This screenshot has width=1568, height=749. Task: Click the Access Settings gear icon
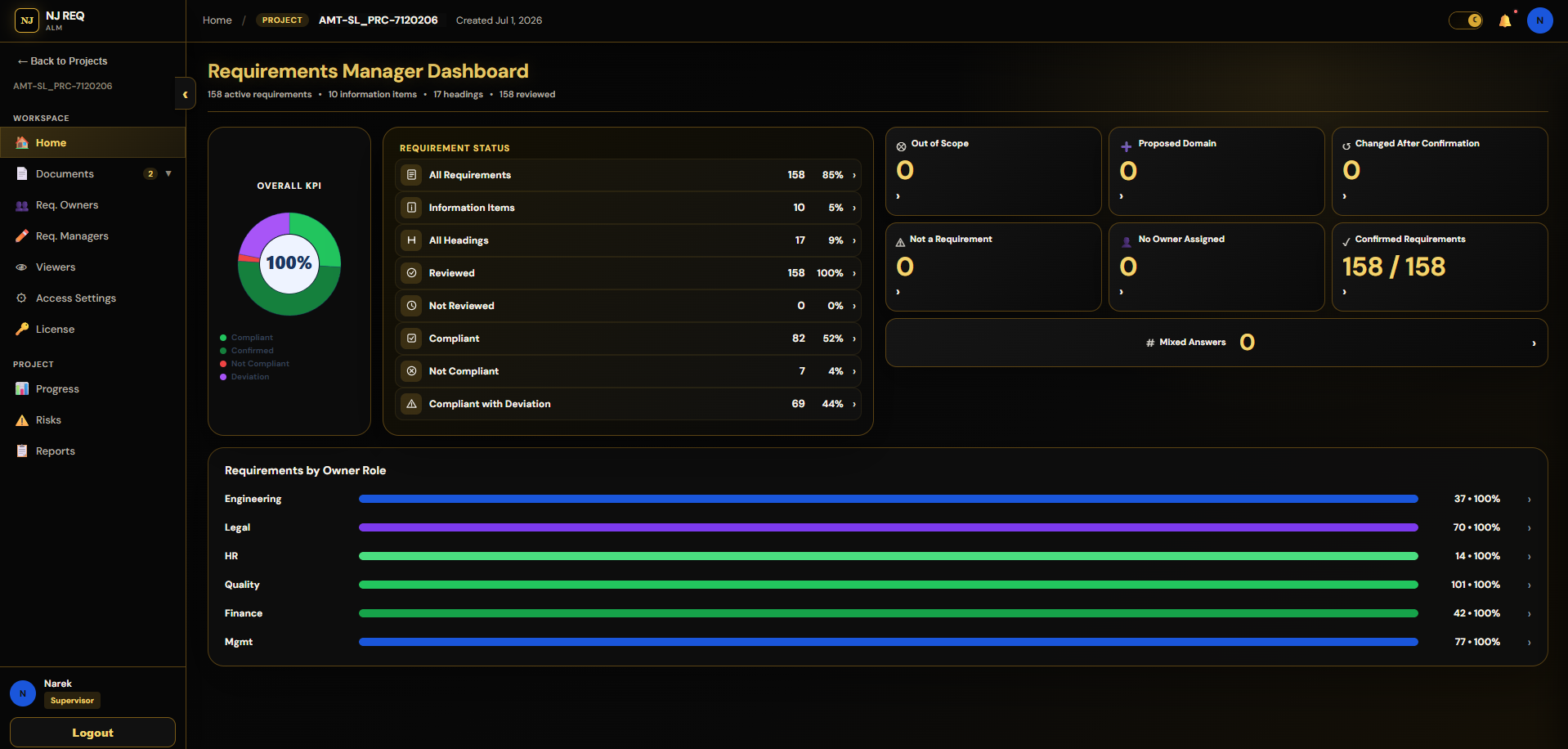[x=22, y=298]
